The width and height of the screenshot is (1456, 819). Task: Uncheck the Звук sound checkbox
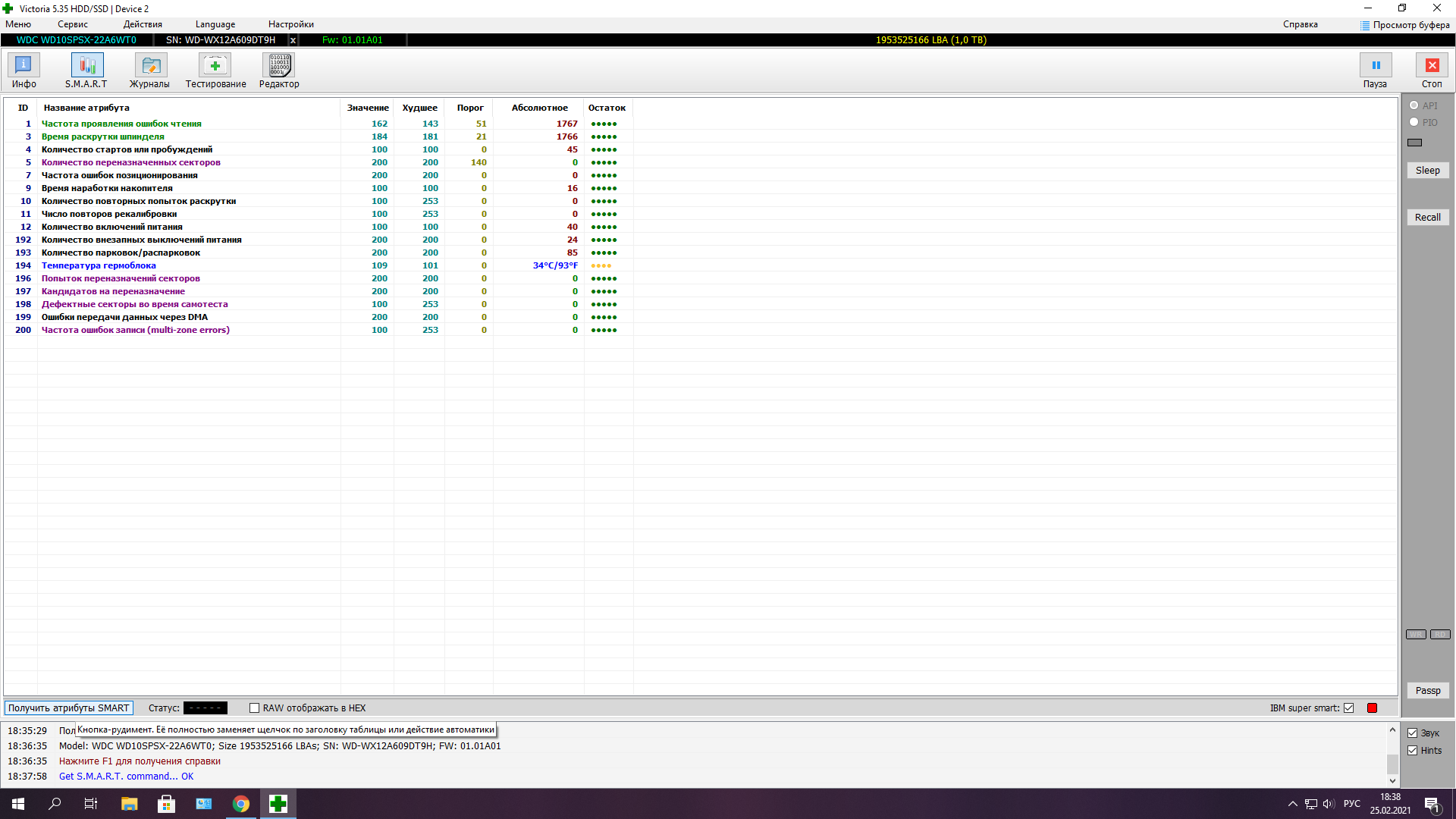point(1412,733)
